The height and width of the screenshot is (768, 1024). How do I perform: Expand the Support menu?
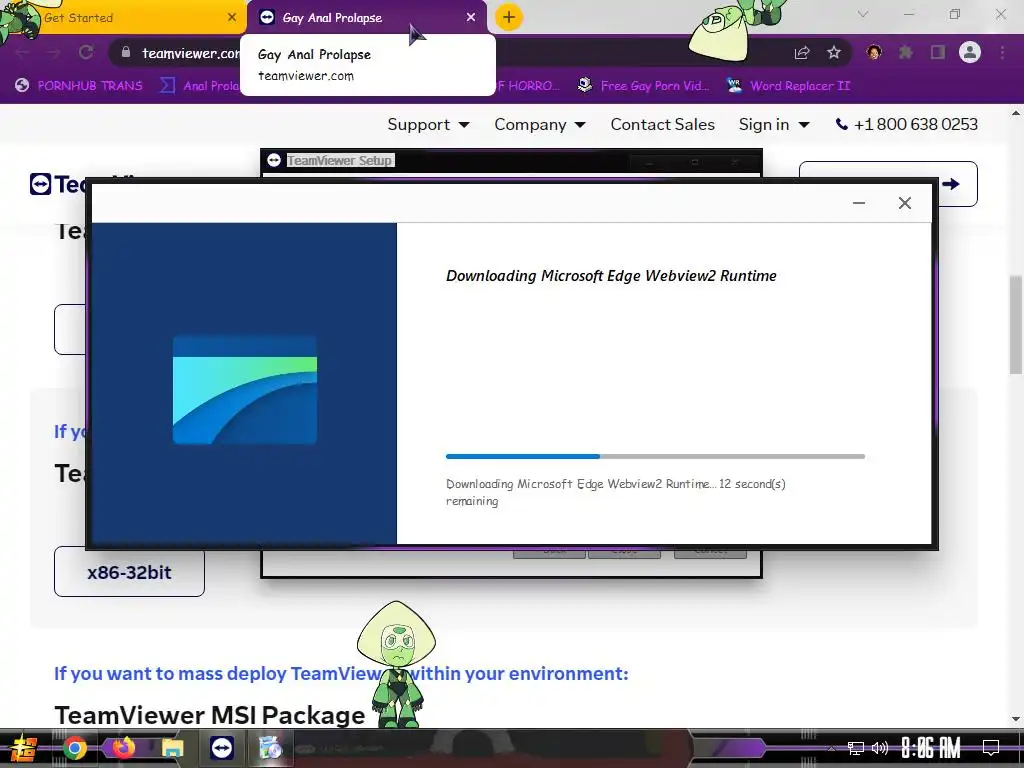click(x=428, y=124)
